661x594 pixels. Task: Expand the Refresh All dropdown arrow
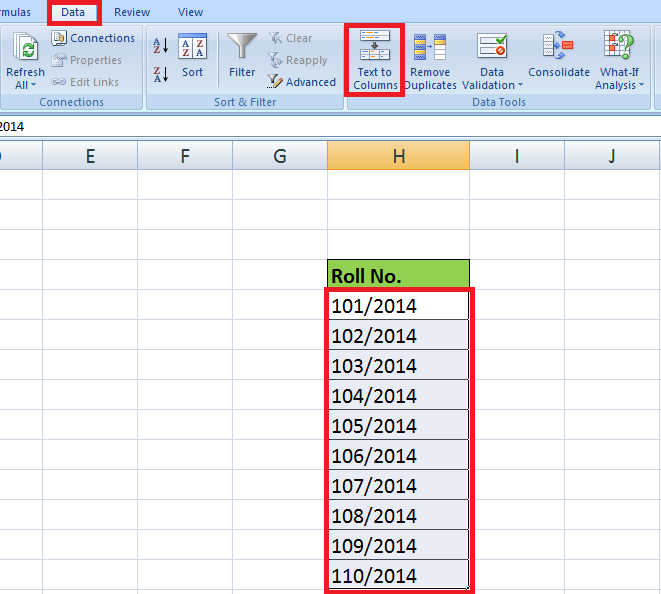coord(33,85)
